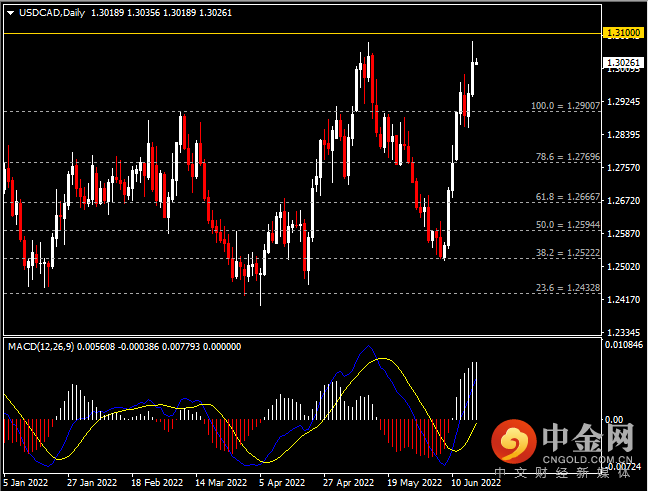648x491 pixels.
Task: Click Fibonacci label 38.2 = 1.25222
Action: pyautogui.click(x=567, y=253)
